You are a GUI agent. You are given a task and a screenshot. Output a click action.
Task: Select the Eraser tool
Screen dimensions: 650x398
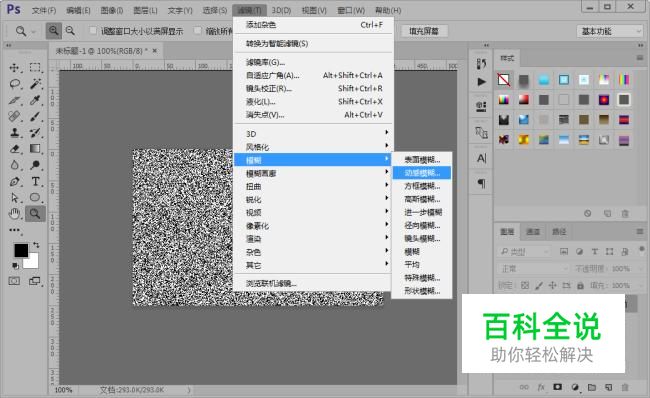click(x=15, y=149)
